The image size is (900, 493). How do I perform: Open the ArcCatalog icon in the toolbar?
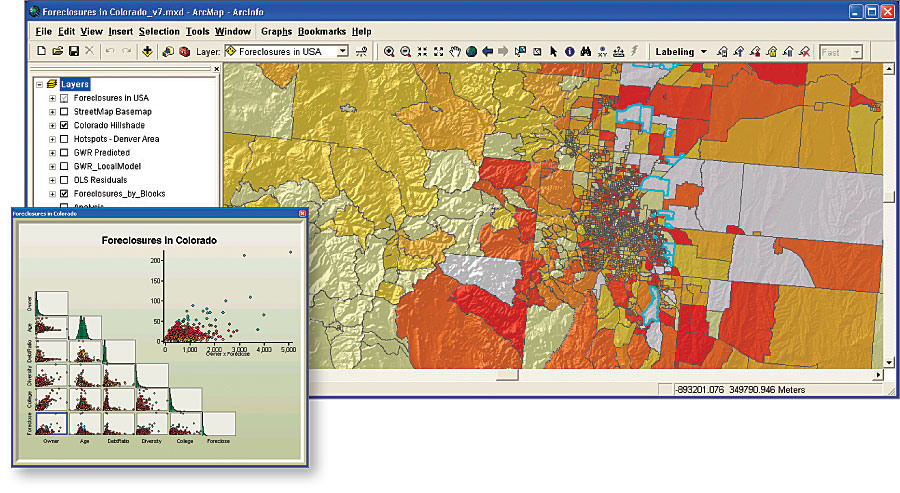(x=168, y=52)
